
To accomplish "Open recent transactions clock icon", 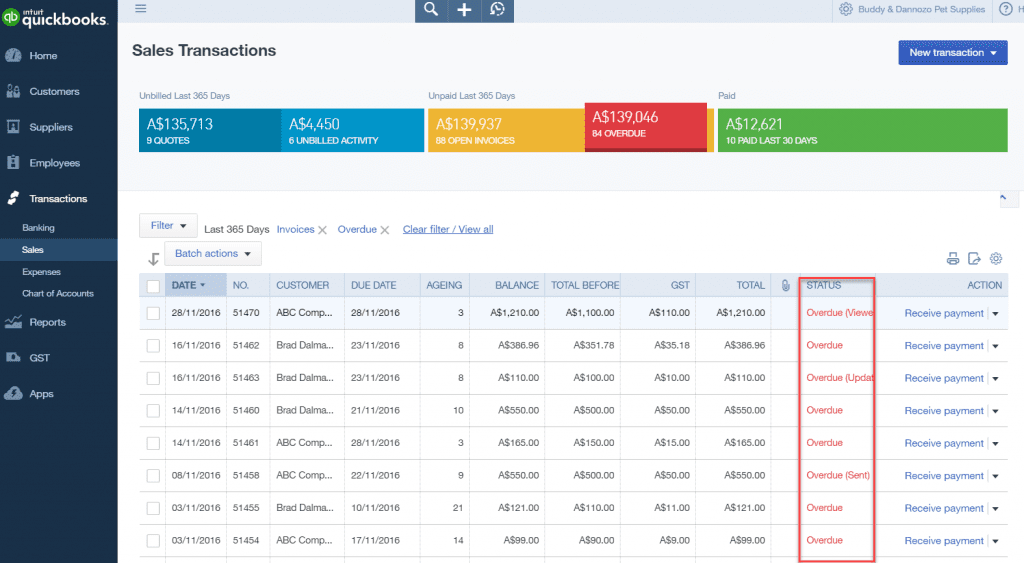I will tap(498, 9).
